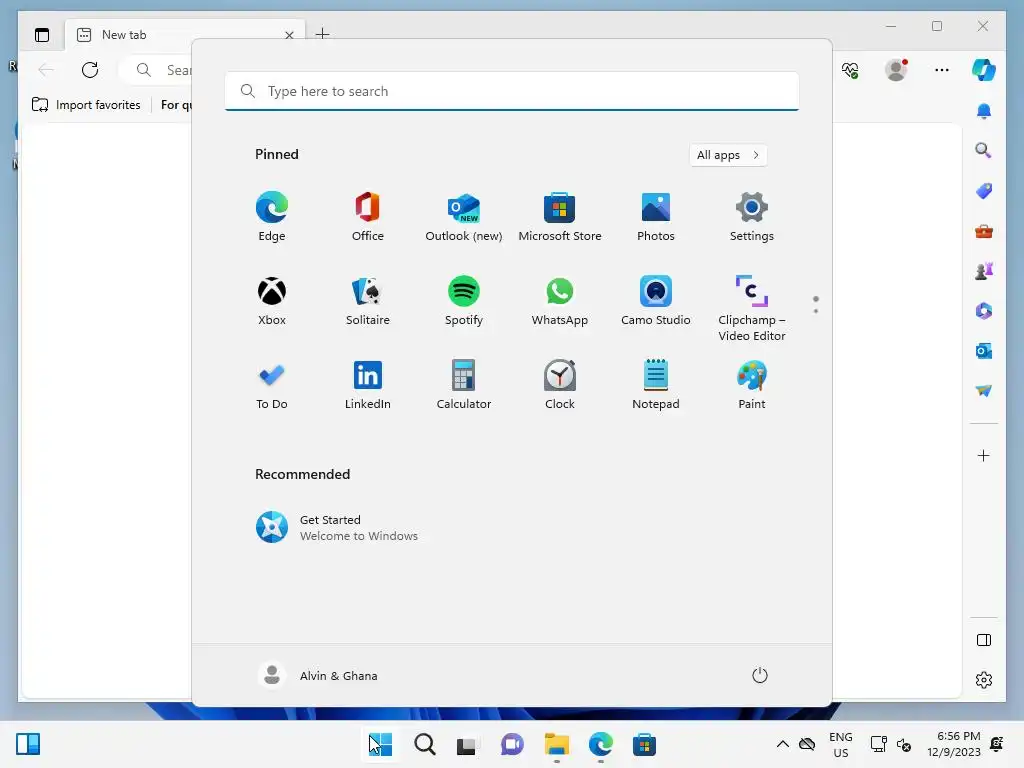Refresh the page in Edge

coord(90,70)
